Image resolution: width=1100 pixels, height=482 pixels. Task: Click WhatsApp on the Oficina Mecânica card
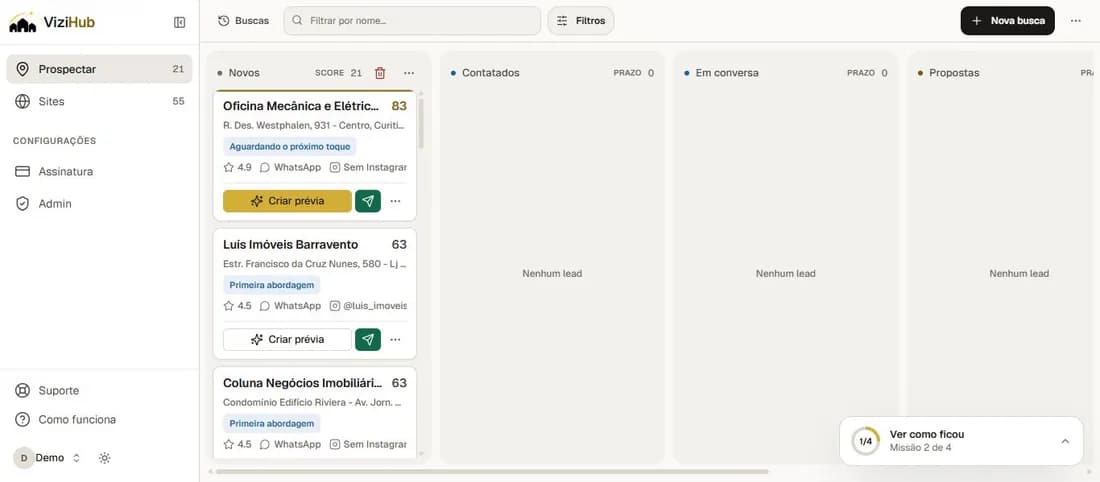click(290, 168)
